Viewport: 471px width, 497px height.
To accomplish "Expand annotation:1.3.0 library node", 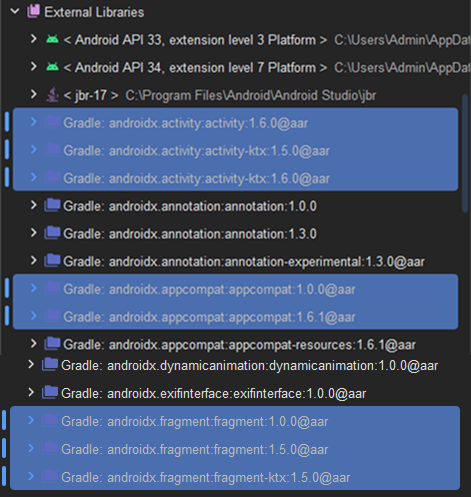I will tap(33, 233).
